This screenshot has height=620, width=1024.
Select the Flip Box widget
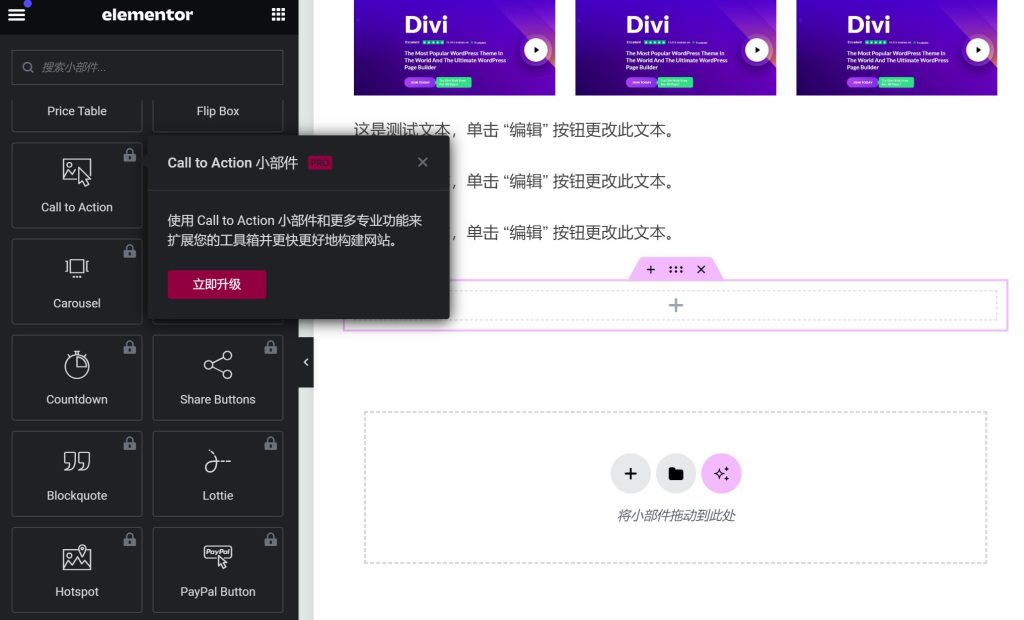click(217, 112)
